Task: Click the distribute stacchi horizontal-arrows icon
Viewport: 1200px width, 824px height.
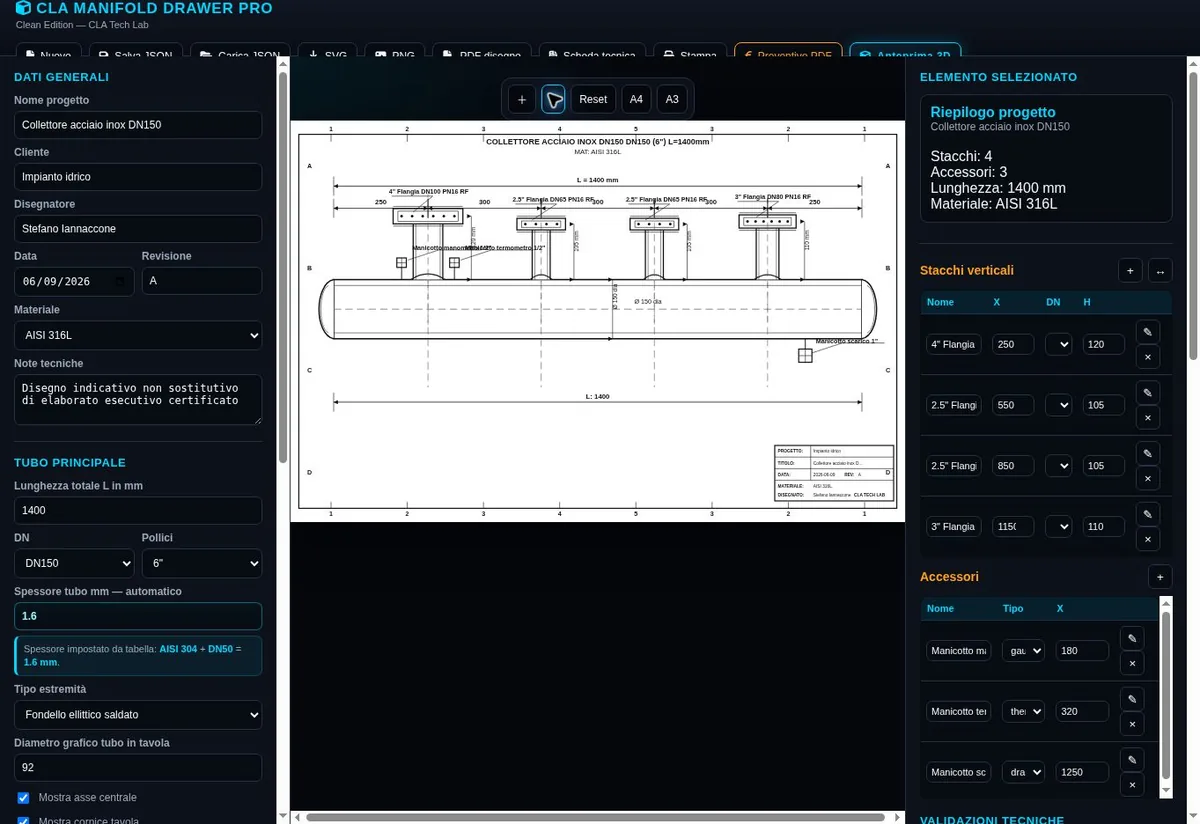Action: pyautogui.click(x=1160, y=270)
